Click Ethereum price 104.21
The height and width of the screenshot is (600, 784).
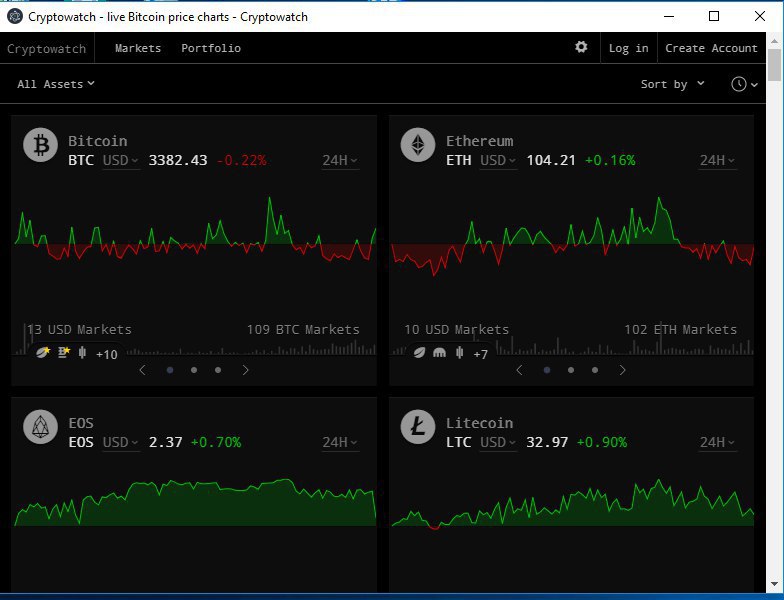pyautogui.click(x=551, y=160)
